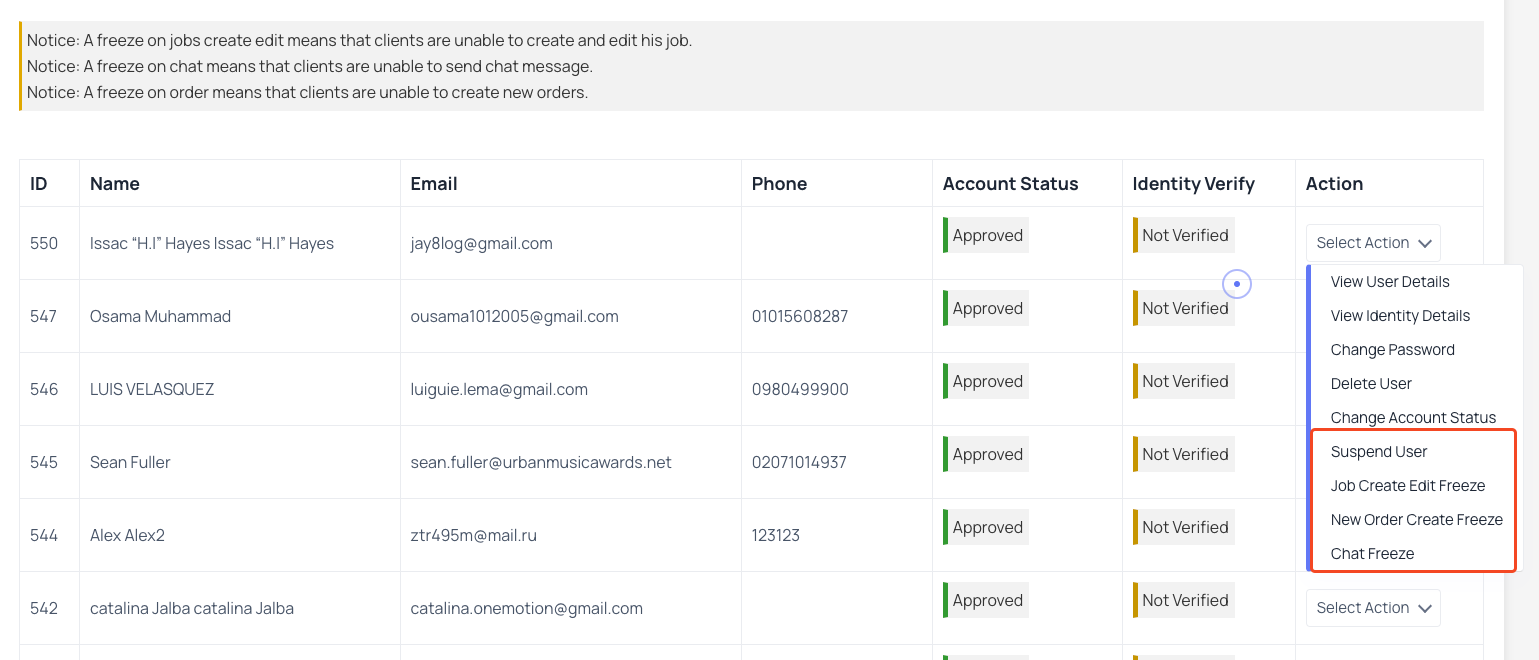Click the dropdown arrow on Issac Hayes' action button
The width and height of the screenshot is (1539, 660).
click(x=1427, y=242)
